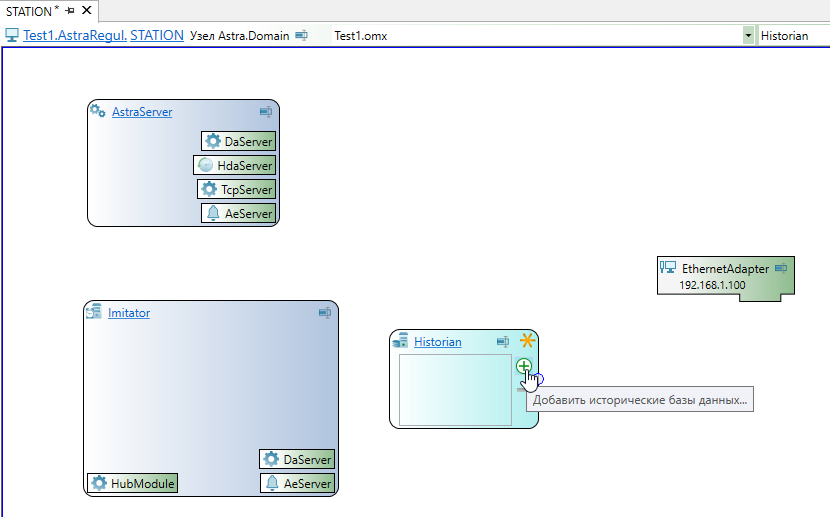Click the gears icon beside AstraServer
The height and width of the screenshot is (517, 830).
[x=98, y=111]
